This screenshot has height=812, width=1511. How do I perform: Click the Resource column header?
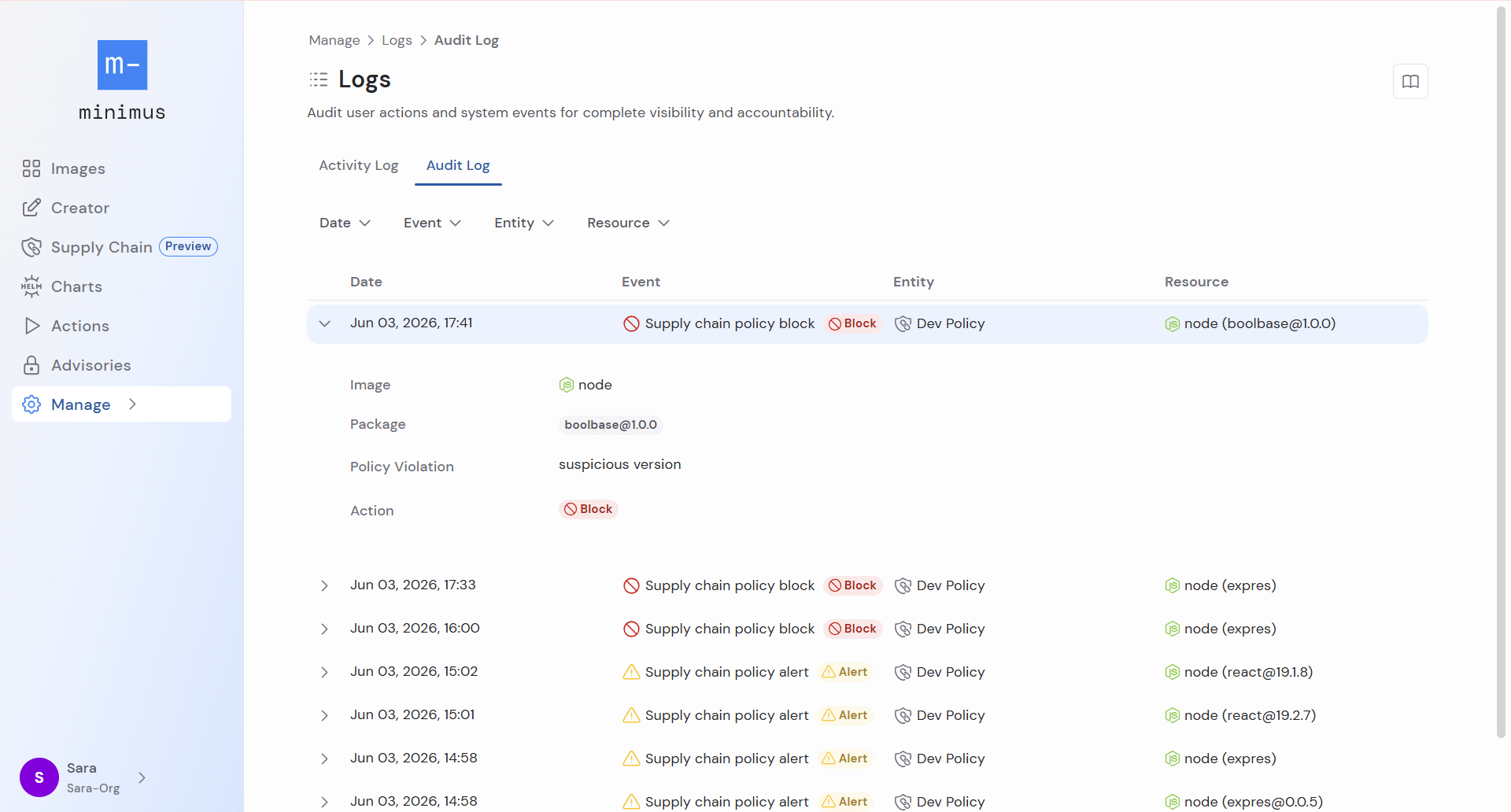(x=1196, y=282)
